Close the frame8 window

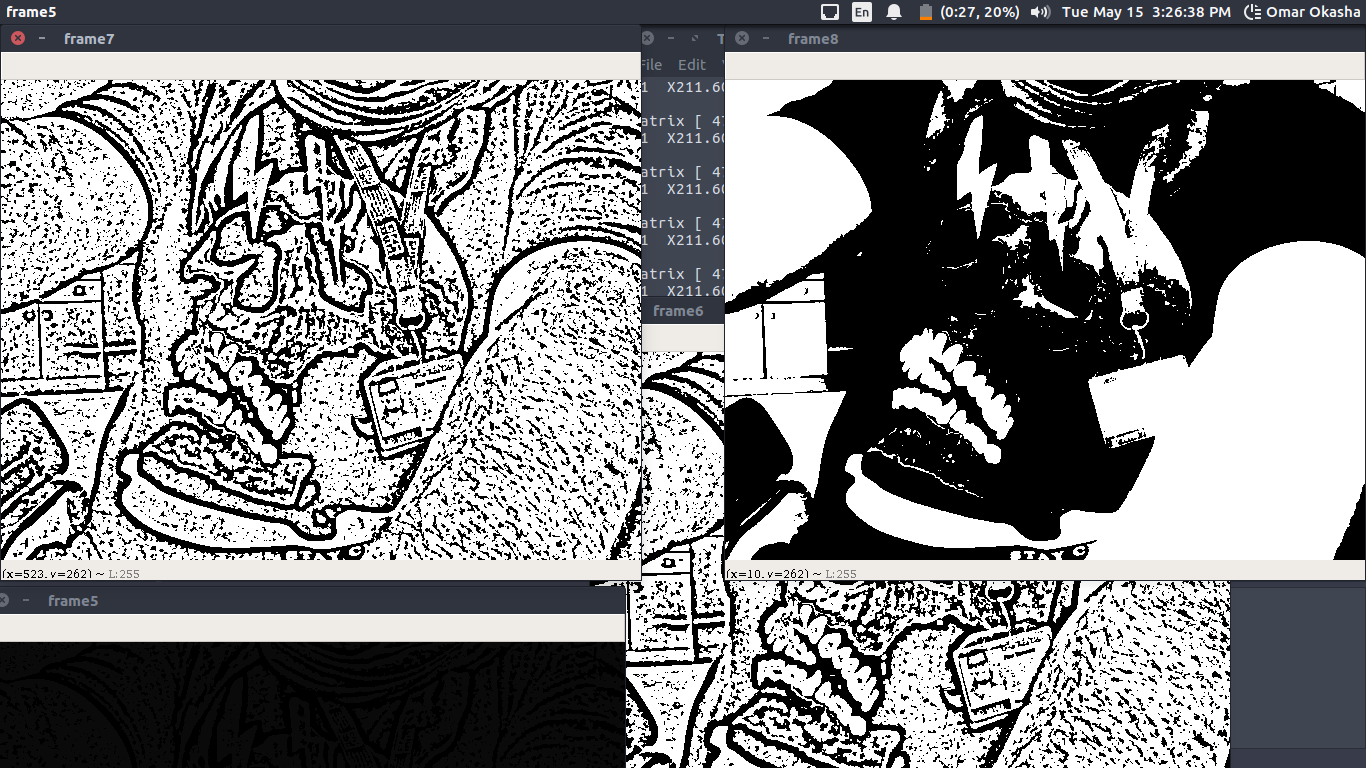[742, 38]
